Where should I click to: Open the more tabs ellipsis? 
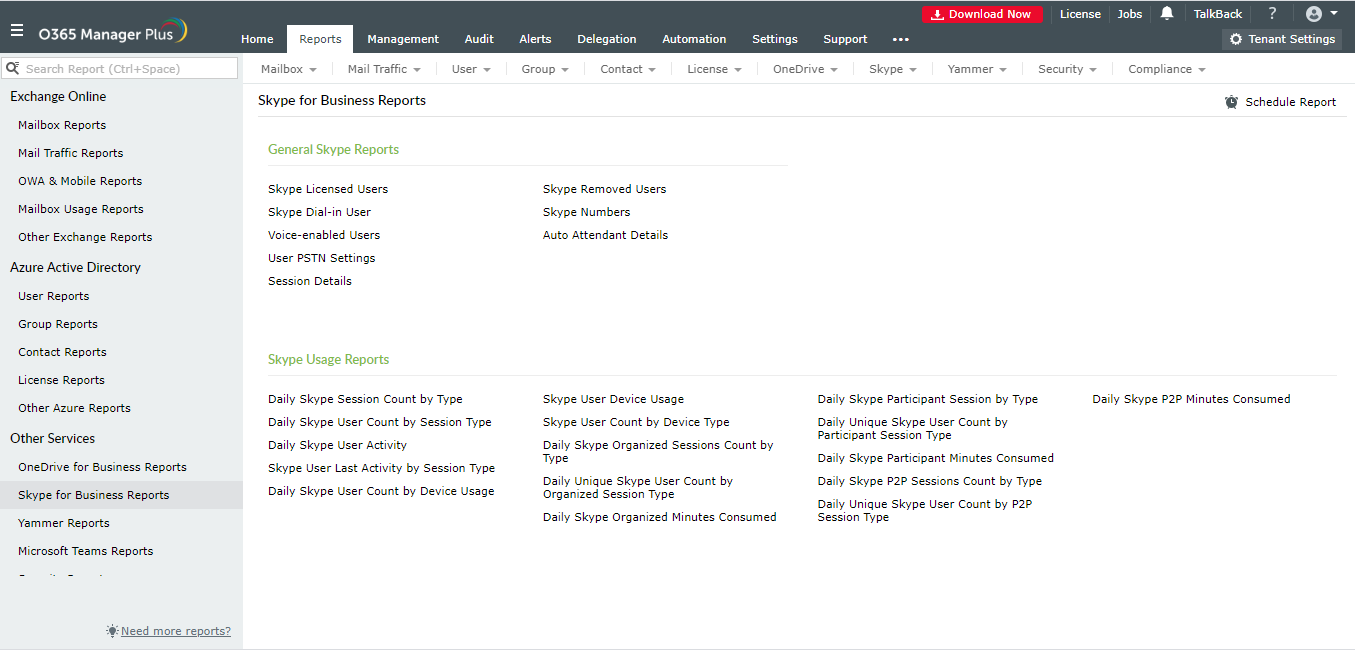pyautogui.click(x=901, y=39)
